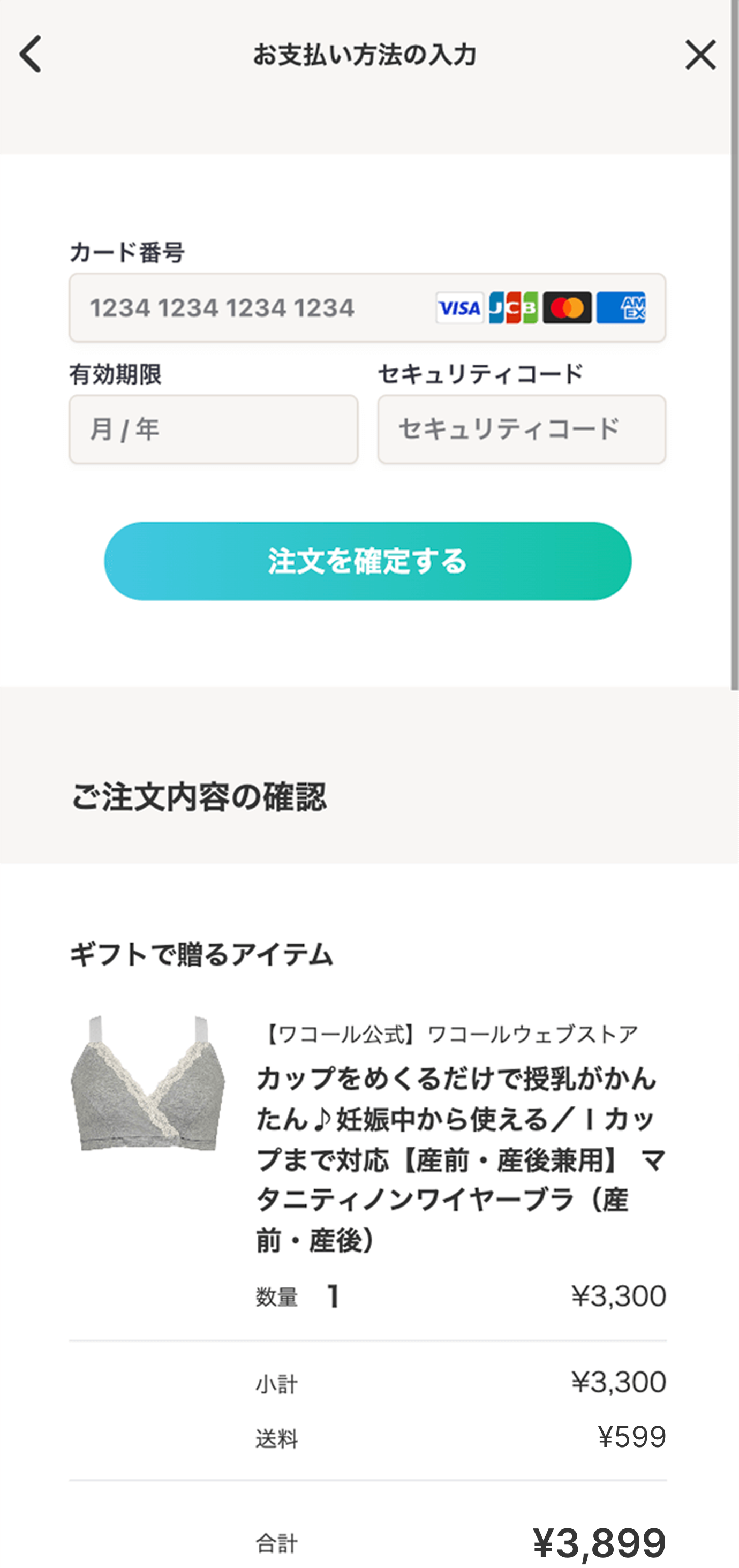Click the Mastercard logo
This screenshot has height=1568, width=739.
567,308
